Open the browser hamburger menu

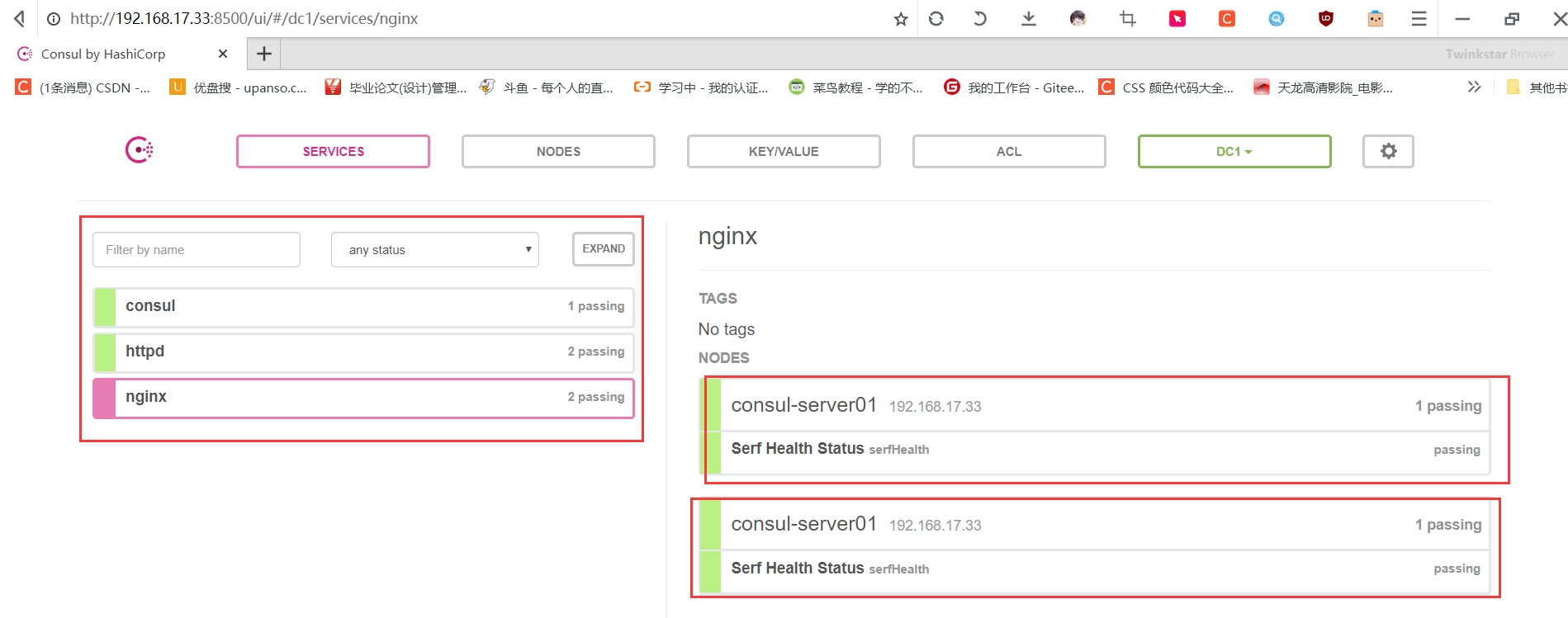(x=1419, y=18)
